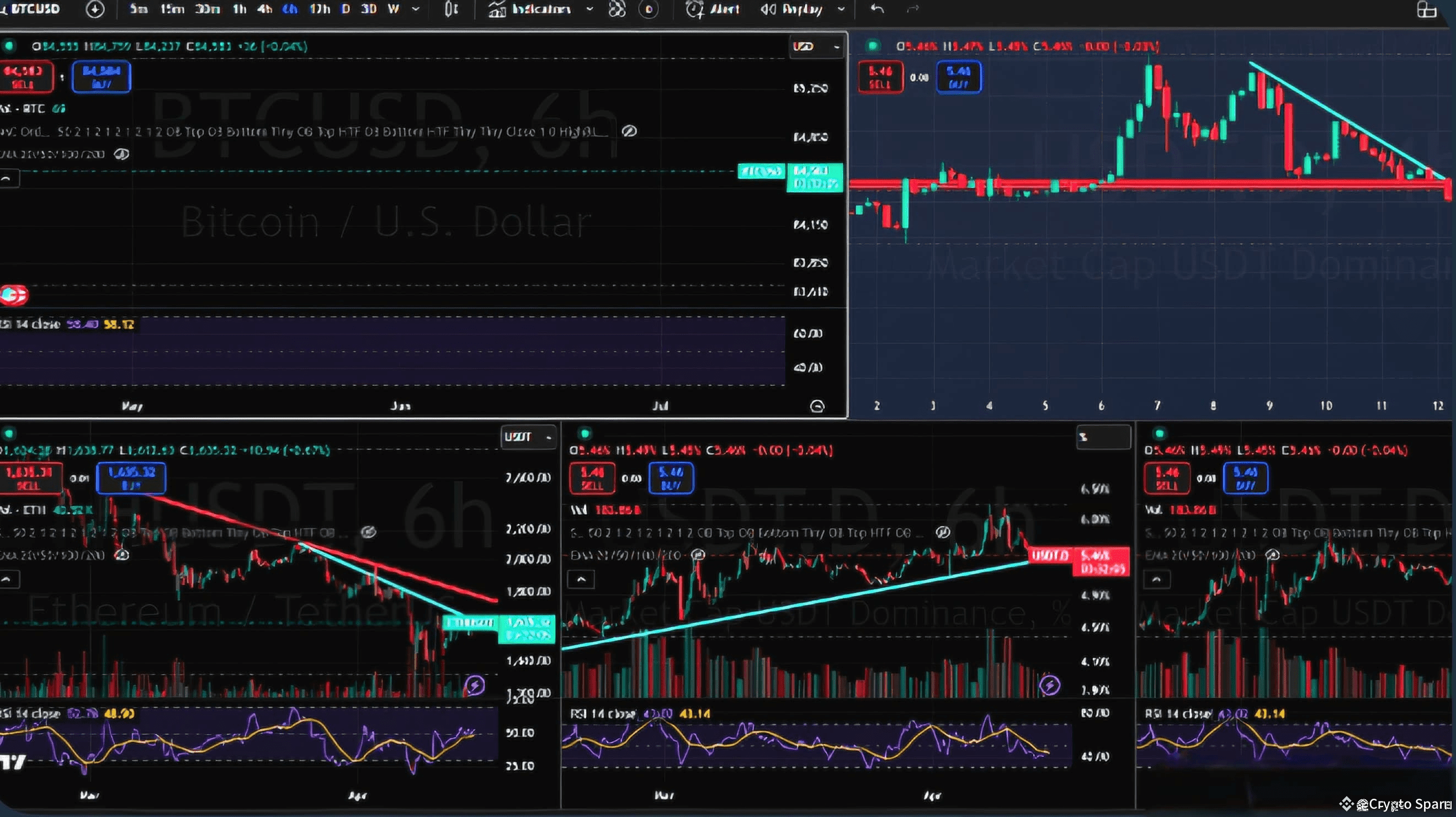
Task: Click the BTCUSD chart green status dot
Action: point(9,46)
